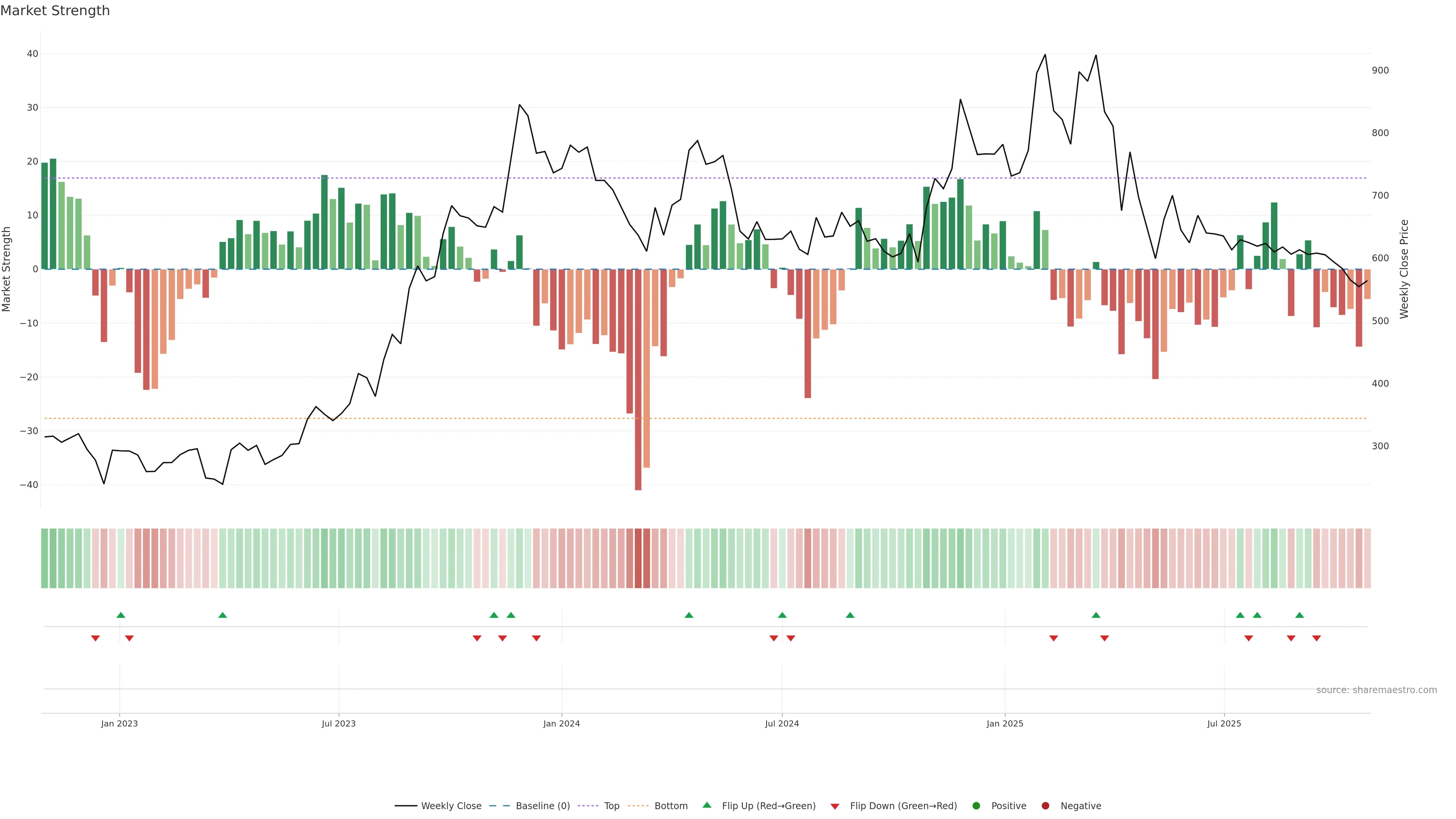Click the Jul 2025 x-axis label
The image size is (1456, 819).
(1224, 723)
